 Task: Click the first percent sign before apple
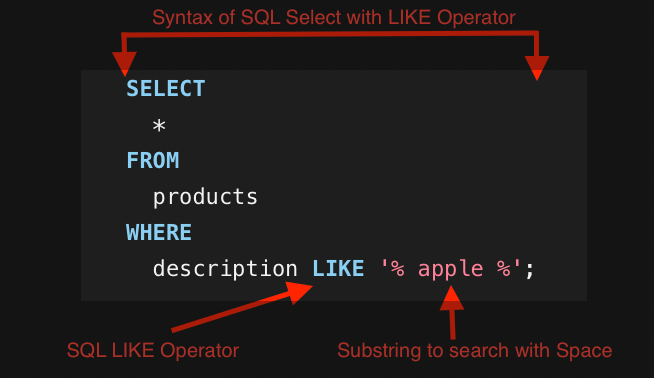[x=398, y=268]
